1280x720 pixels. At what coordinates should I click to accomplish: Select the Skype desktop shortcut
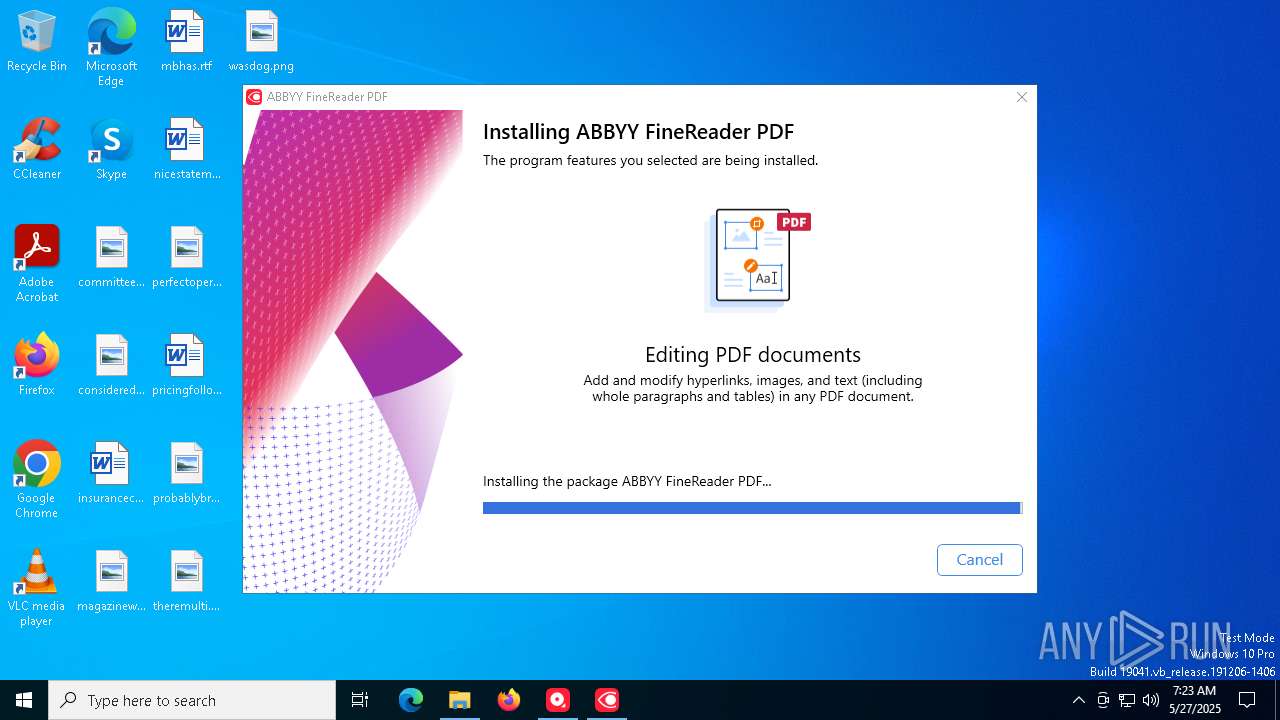tap(111, 150)
